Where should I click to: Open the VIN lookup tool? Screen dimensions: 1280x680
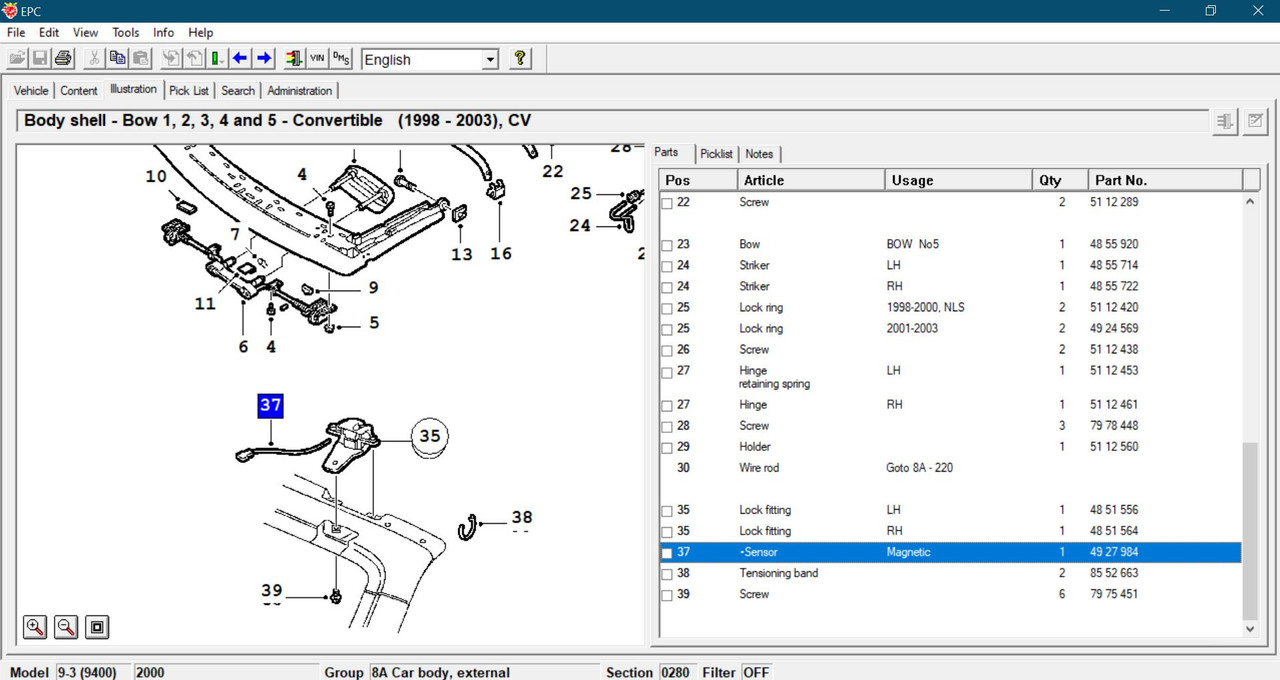[317, 59]
